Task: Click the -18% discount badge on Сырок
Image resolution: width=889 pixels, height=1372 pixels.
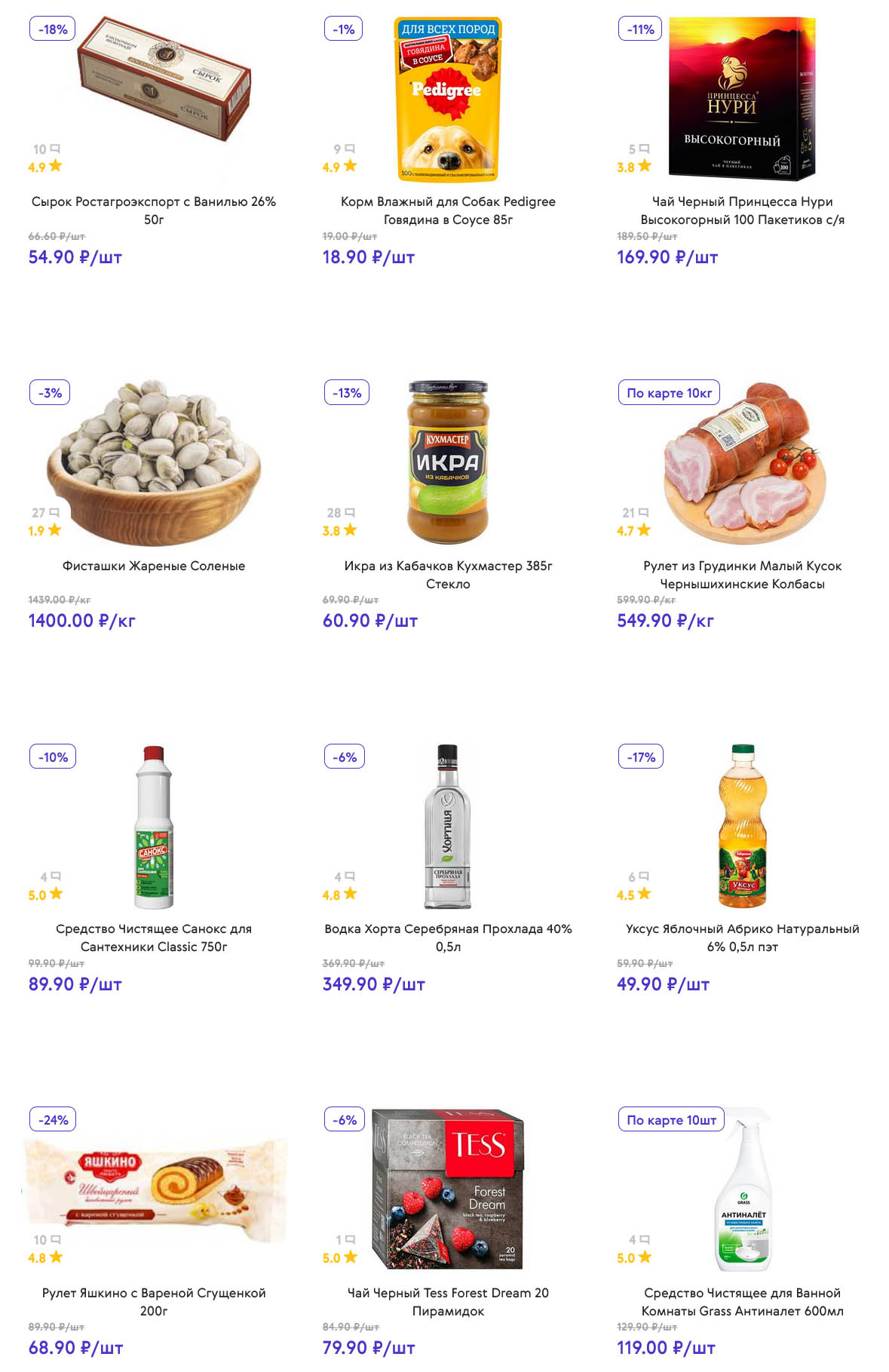Action: click(x=53, y=29)
